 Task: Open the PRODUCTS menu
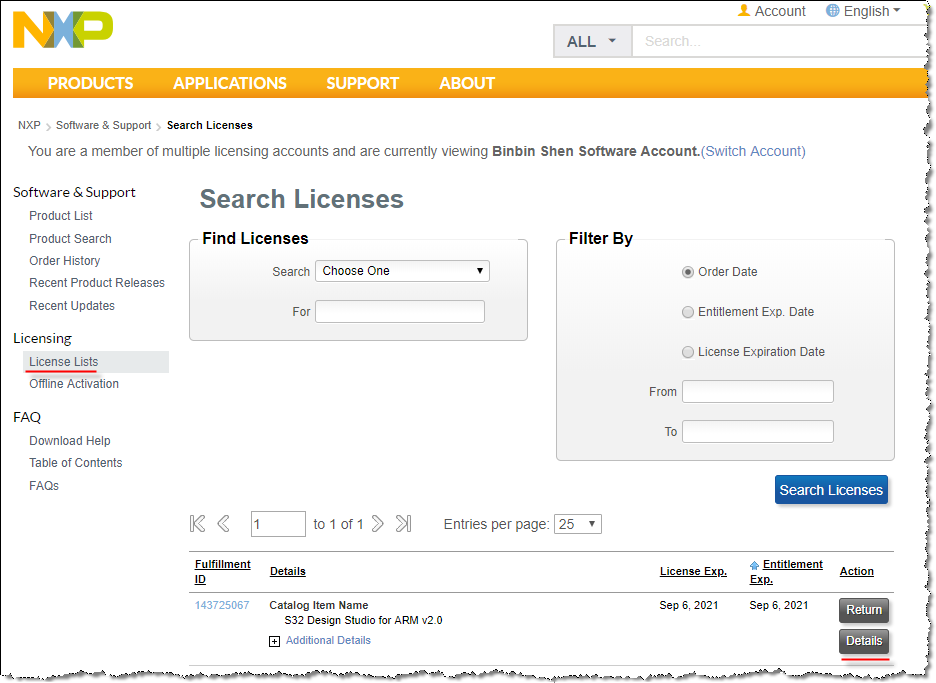(x=90, y=83)
